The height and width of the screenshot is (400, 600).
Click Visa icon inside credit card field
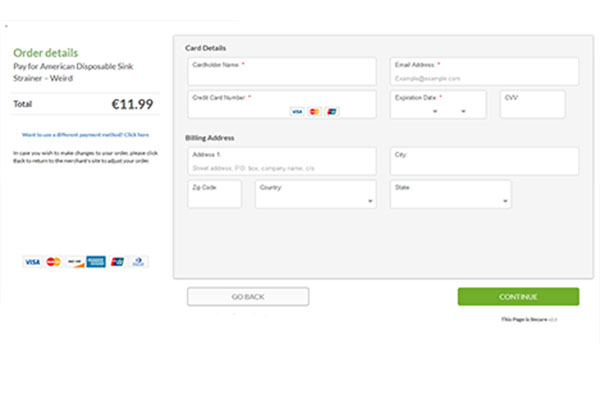tap(297, 111)
